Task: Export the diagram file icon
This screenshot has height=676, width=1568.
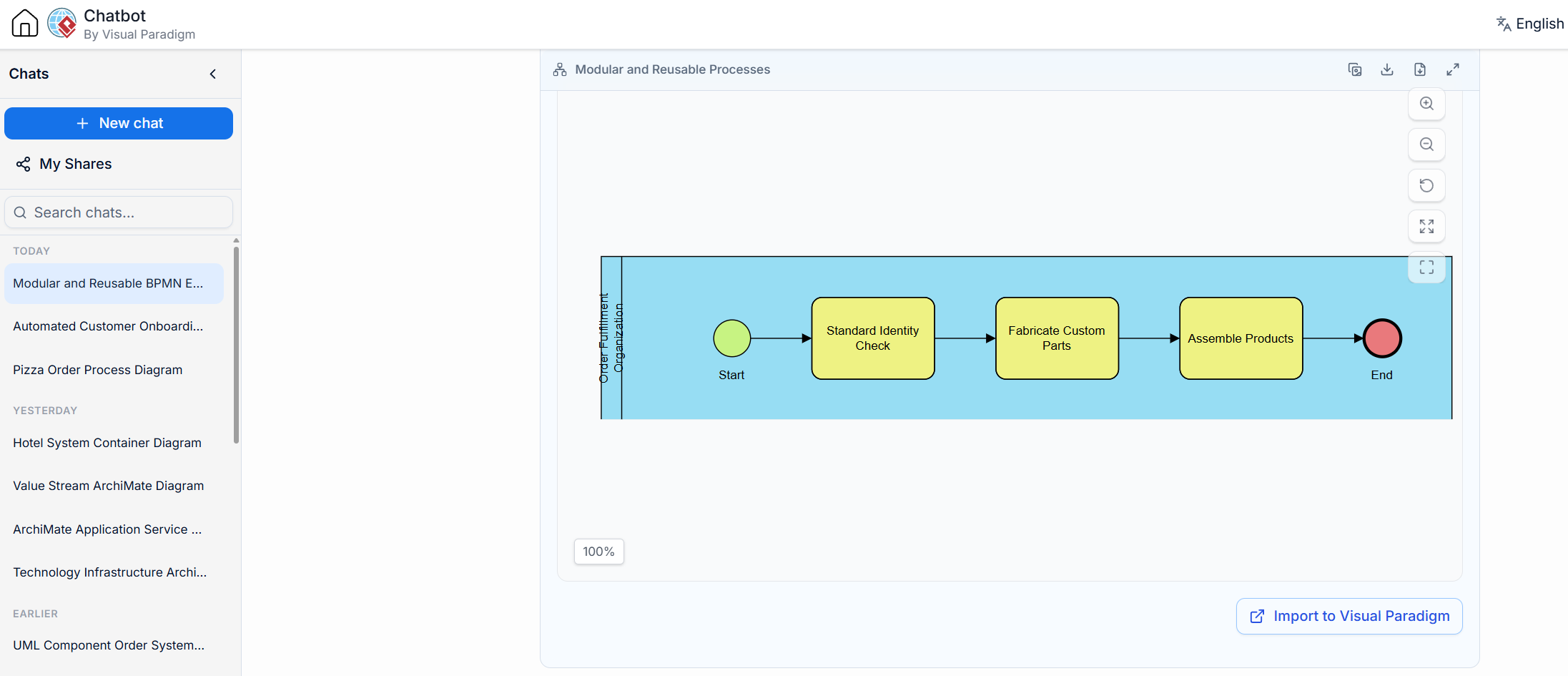Action: tap(1420, 69)
